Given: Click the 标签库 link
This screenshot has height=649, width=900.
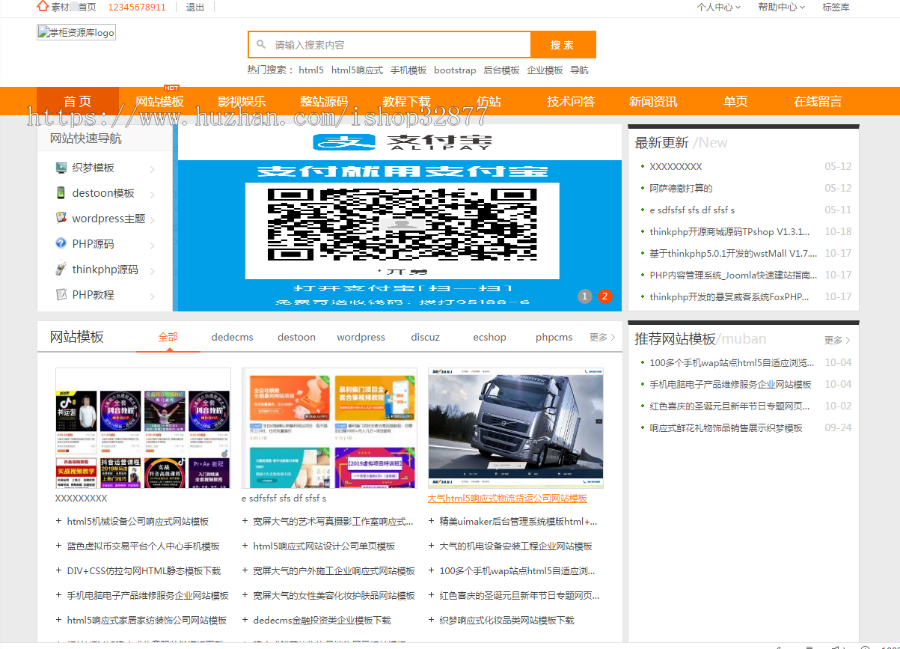Looking at the screenshot, I should coord(835,7).
